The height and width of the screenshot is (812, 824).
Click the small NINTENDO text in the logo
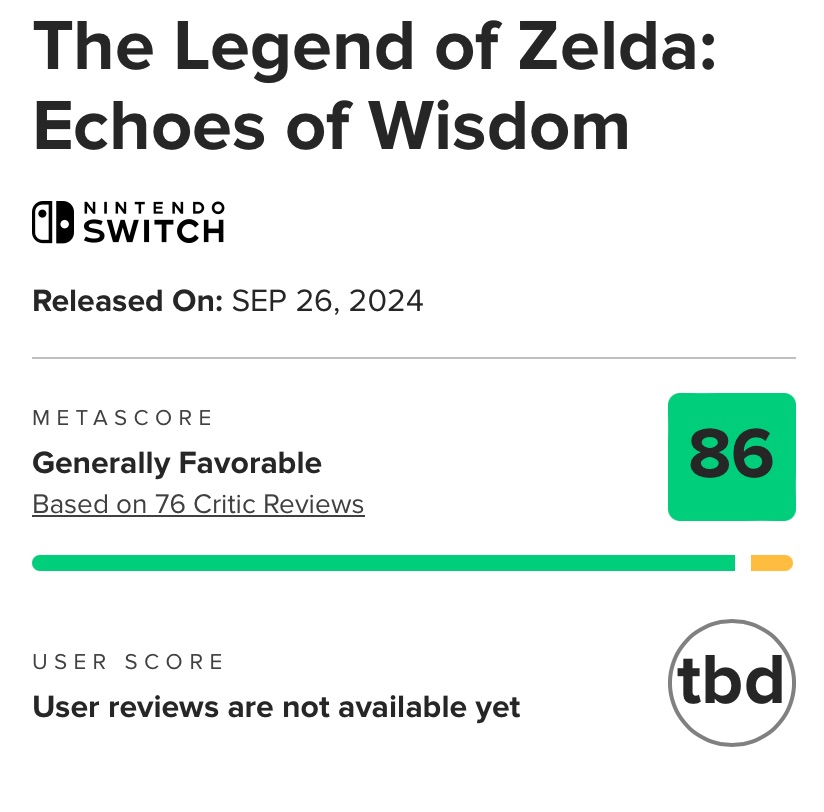pyautogui.click(x=153, y=208)
